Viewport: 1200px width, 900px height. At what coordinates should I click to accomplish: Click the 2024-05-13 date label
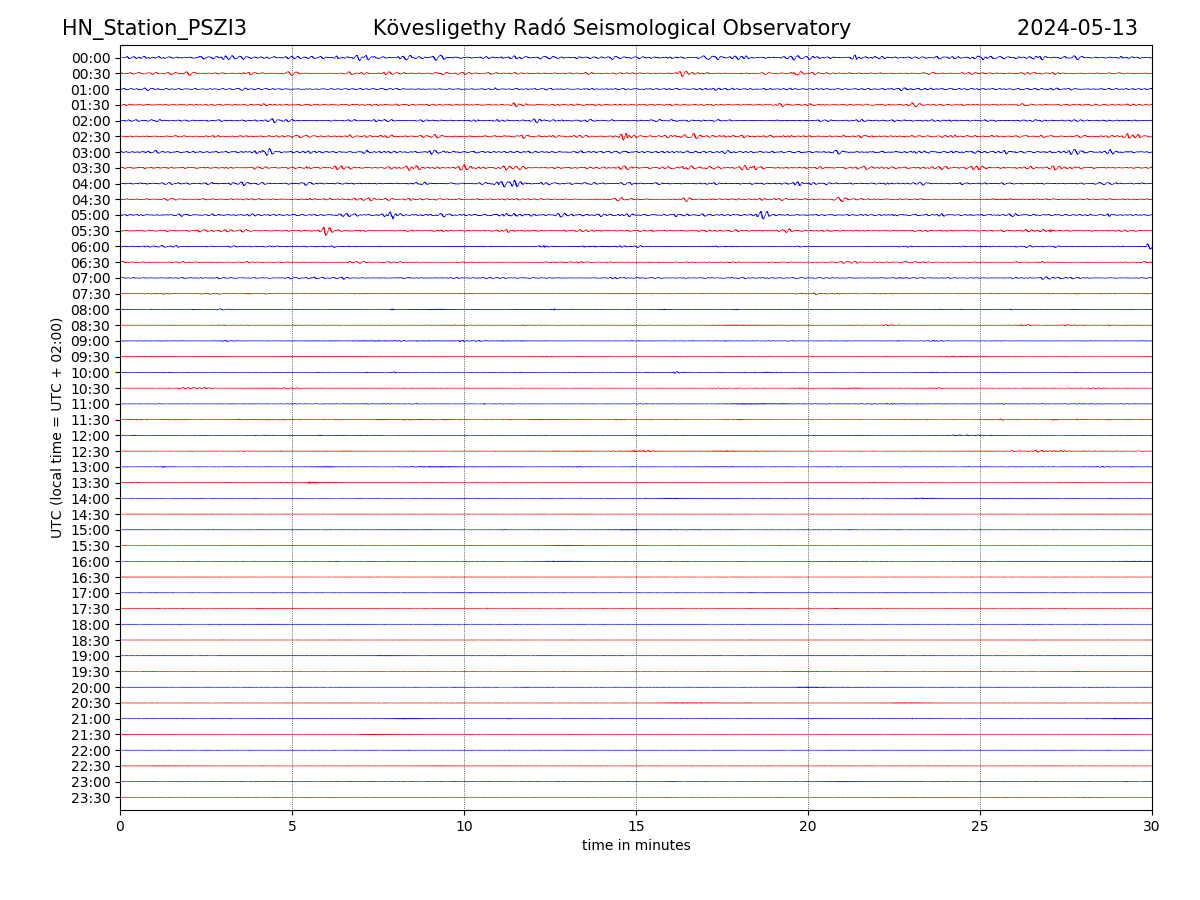[1077, 28]
